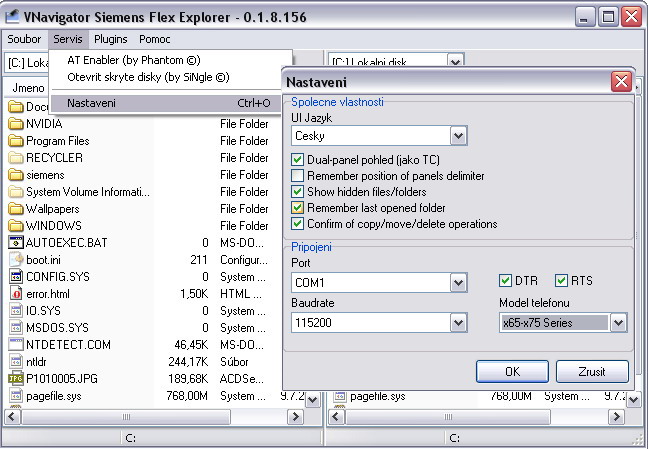Click the Program Files folder icon
The height and width of the screenshot is (449, 648).
tap(16, 141)
